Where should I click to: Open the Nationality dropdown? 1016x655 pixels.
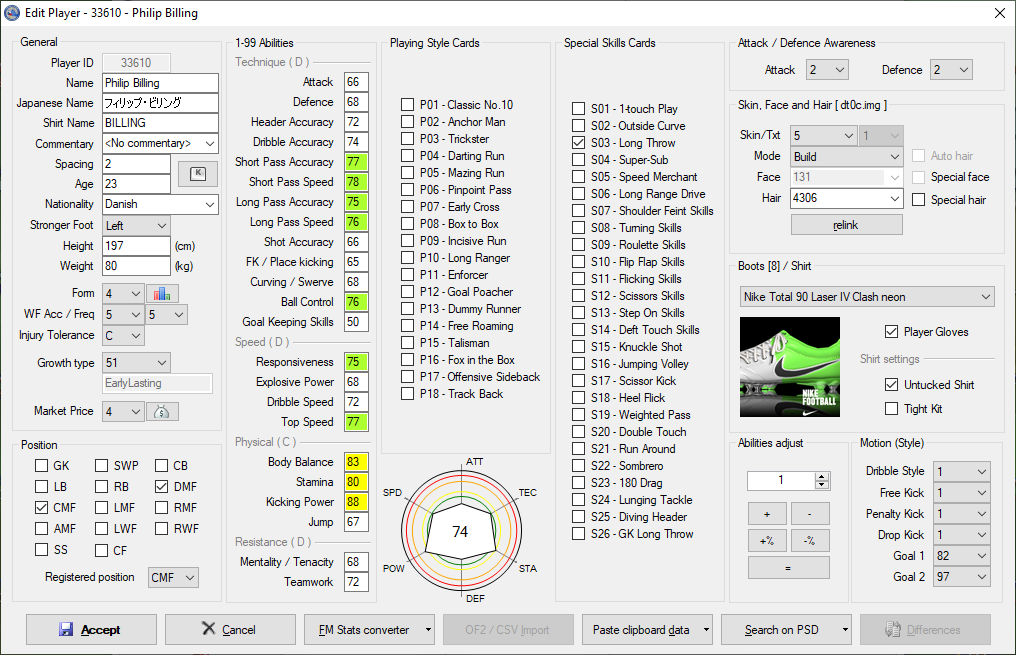pyautogui.click(x=209, y=204)
